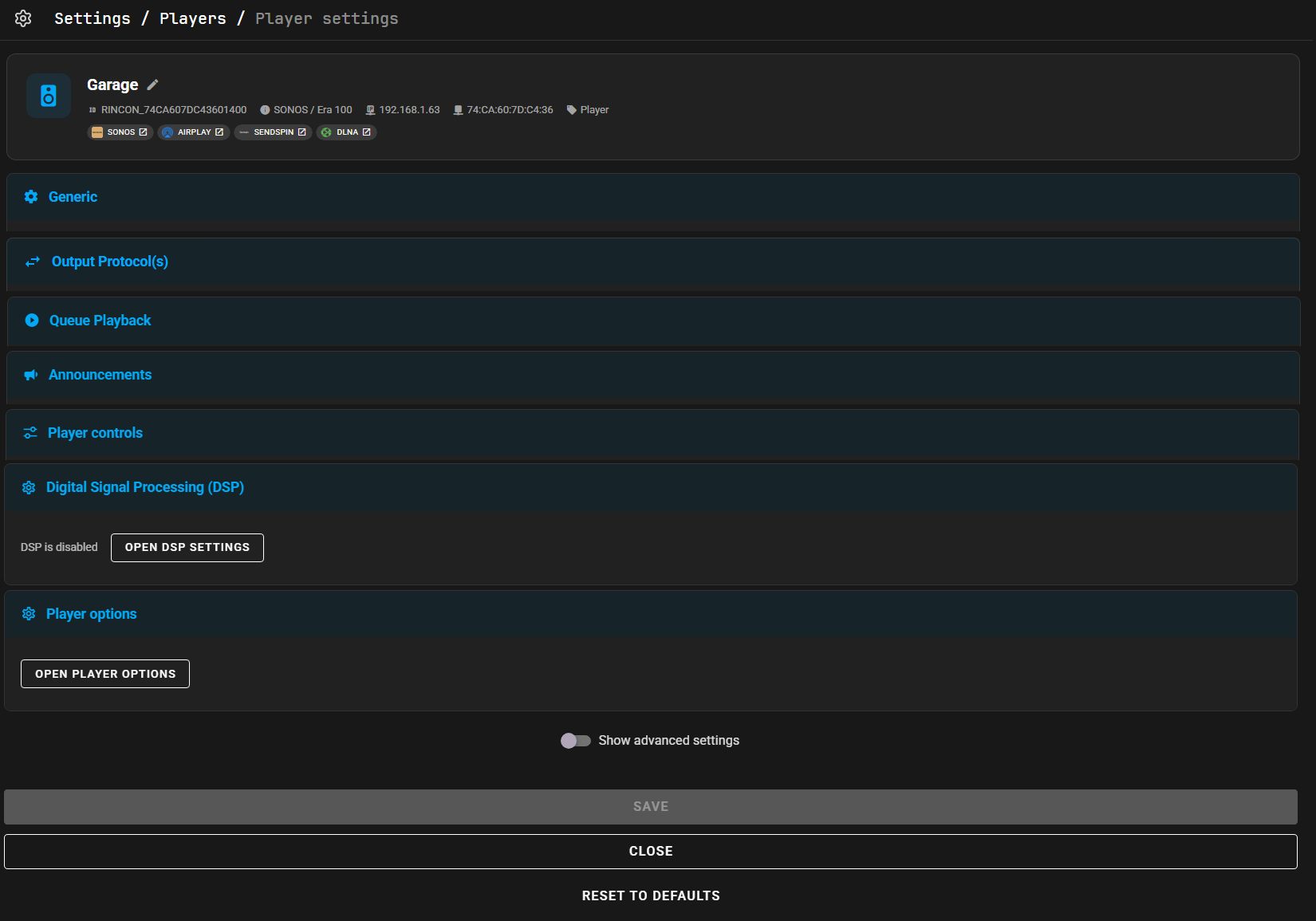This screenshot has height=921, width=1316.
Task: Click the pencil icon to rename Garage
Action: (153, 85)
